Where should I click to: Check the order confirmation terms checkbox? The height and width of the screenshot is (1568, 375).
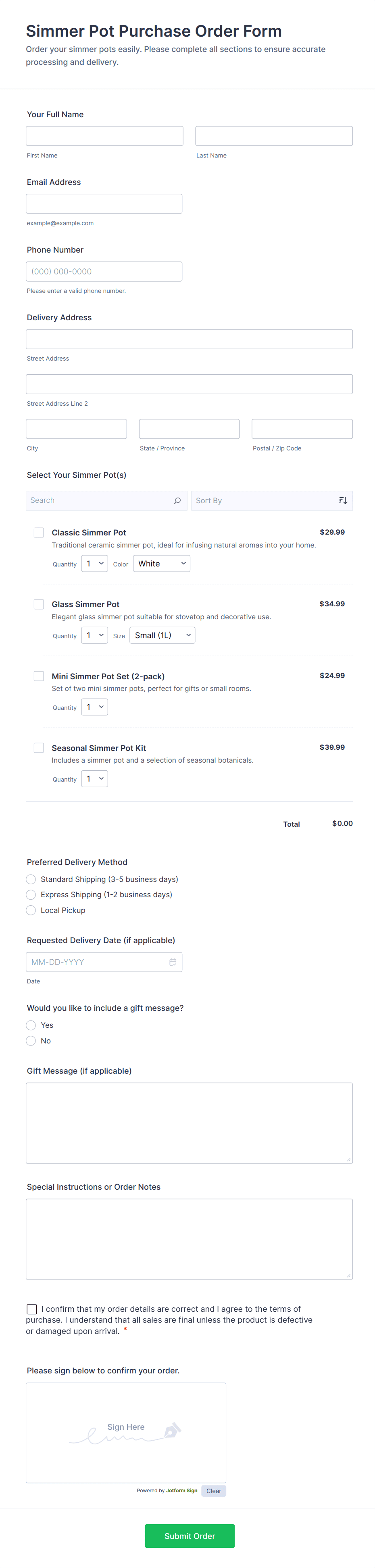coord(32,1309)
